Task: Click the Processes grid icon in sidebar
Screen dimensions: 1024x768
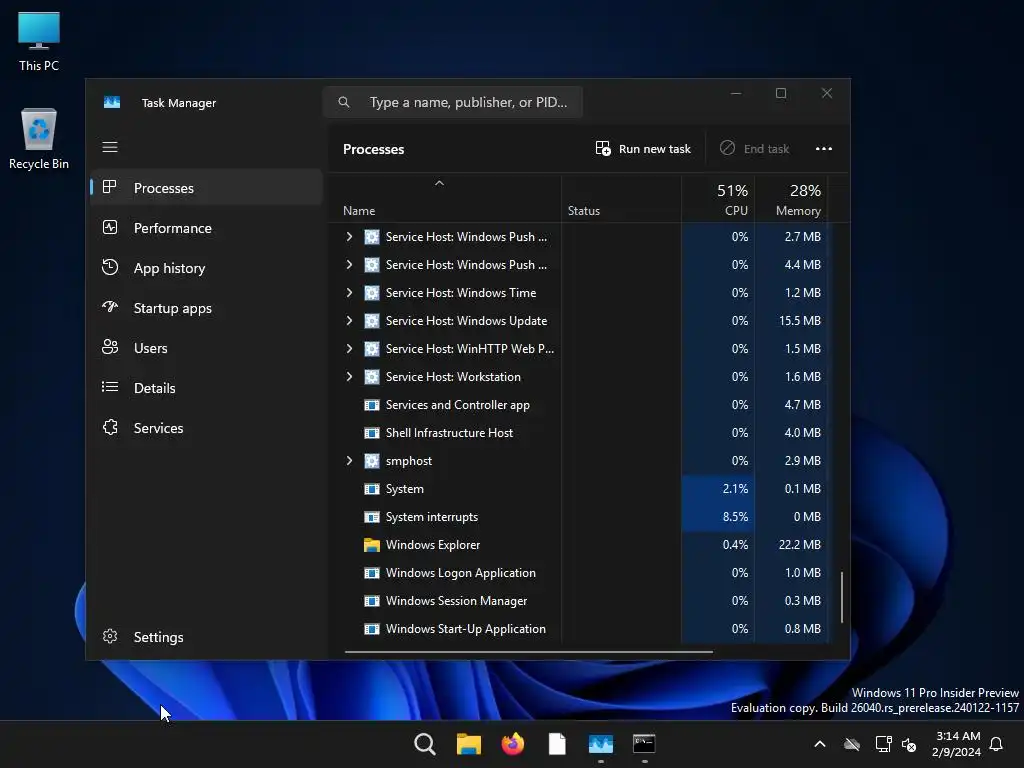Action: [x=110, y=187]
